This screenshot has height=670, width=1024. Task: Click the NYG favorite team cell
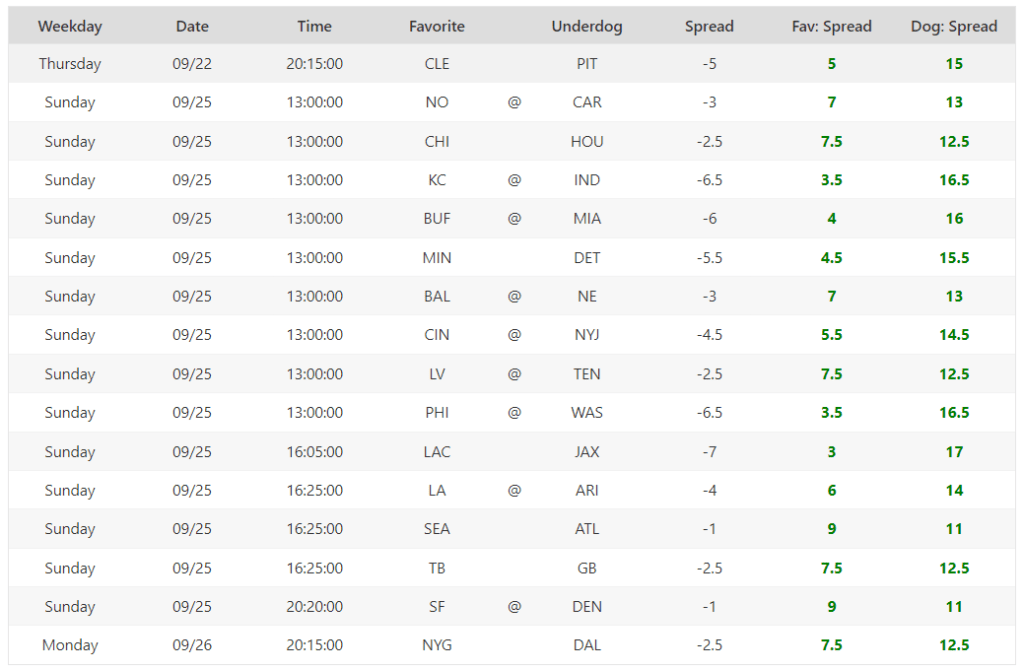437,645
